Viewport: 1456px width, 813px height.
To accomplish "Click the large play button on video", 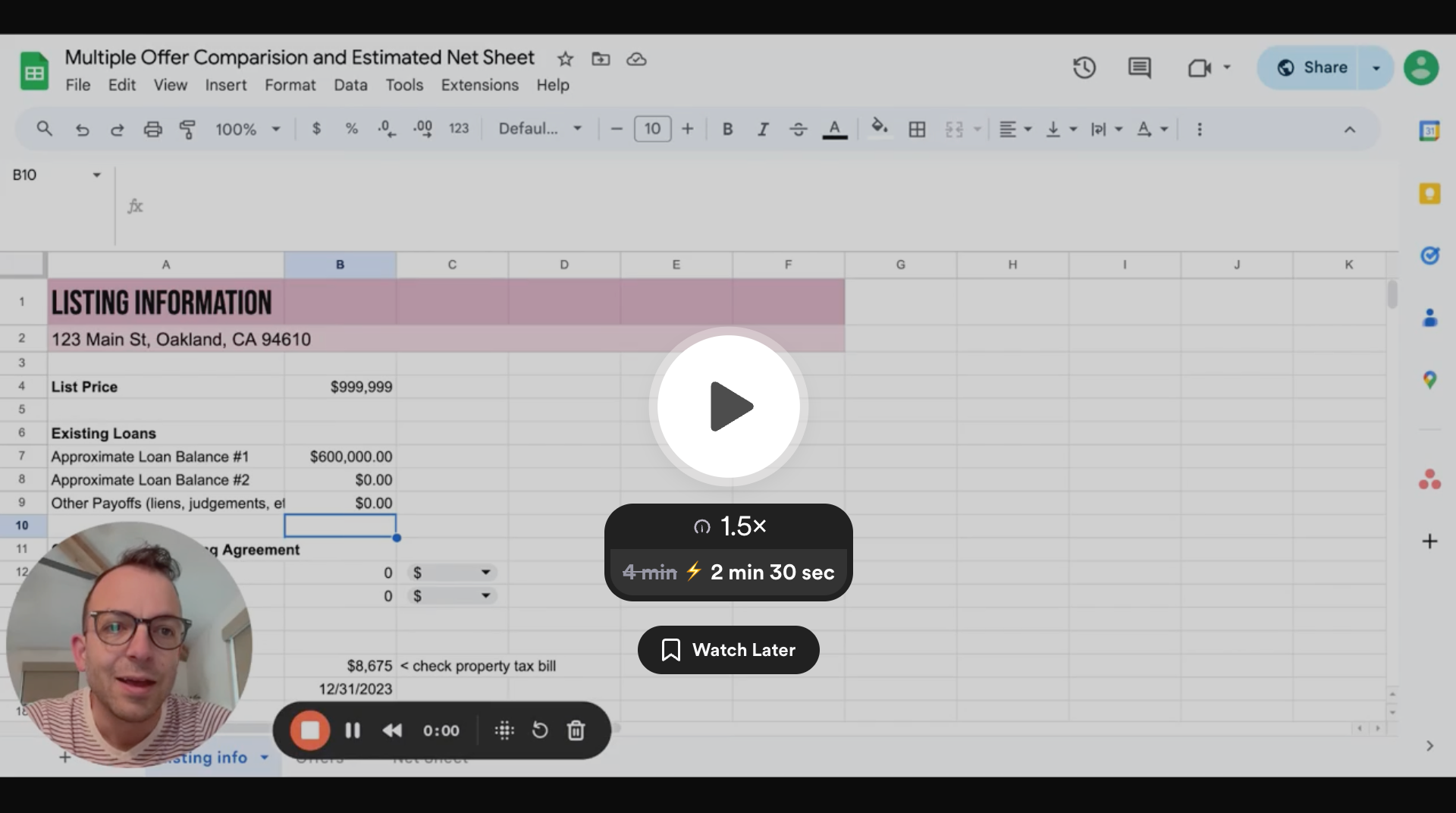I will 728,406.
